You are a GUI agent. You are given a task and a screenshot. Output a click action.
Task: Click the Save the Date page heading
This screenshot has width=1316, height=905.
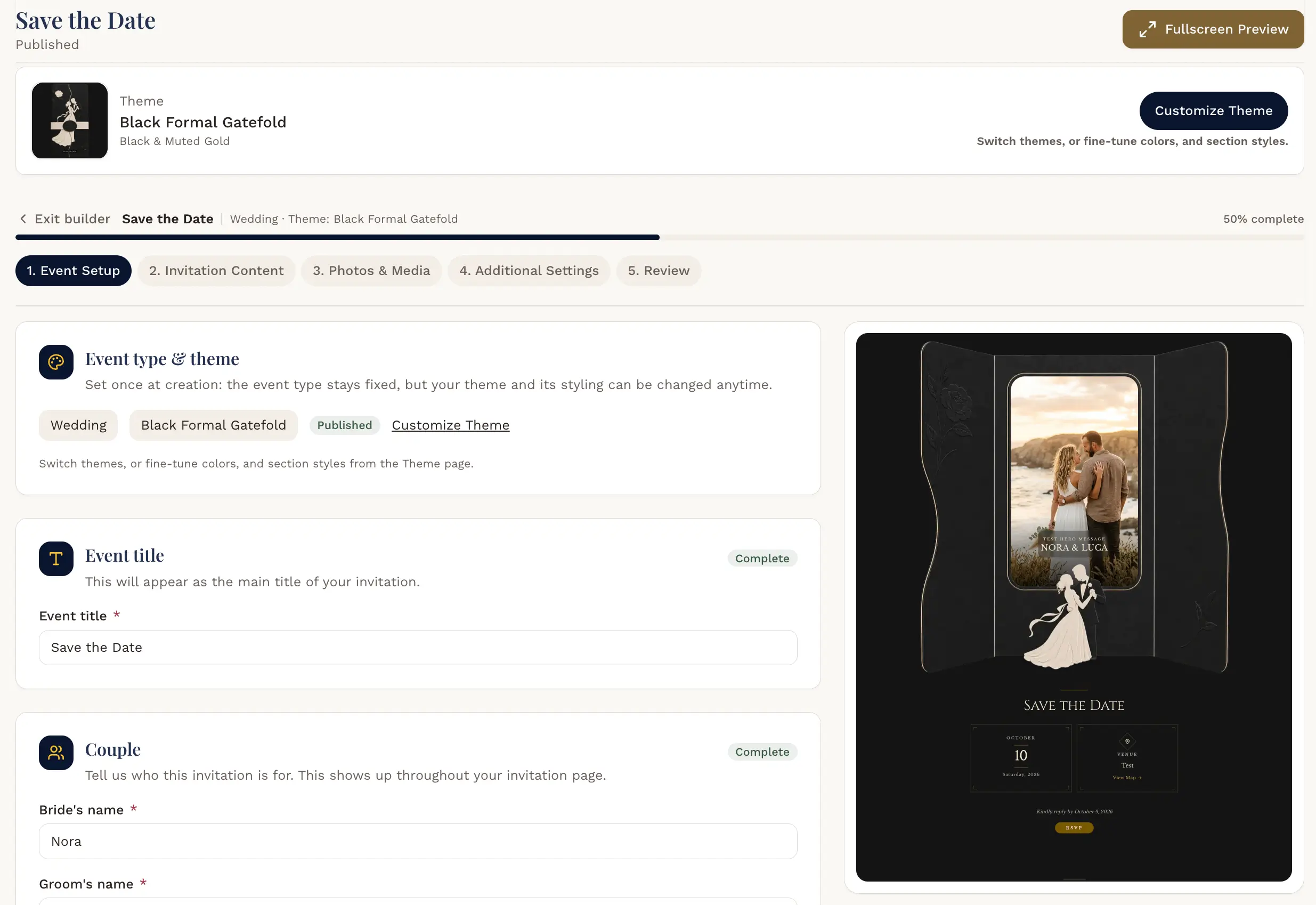click(x=86, y=21)
